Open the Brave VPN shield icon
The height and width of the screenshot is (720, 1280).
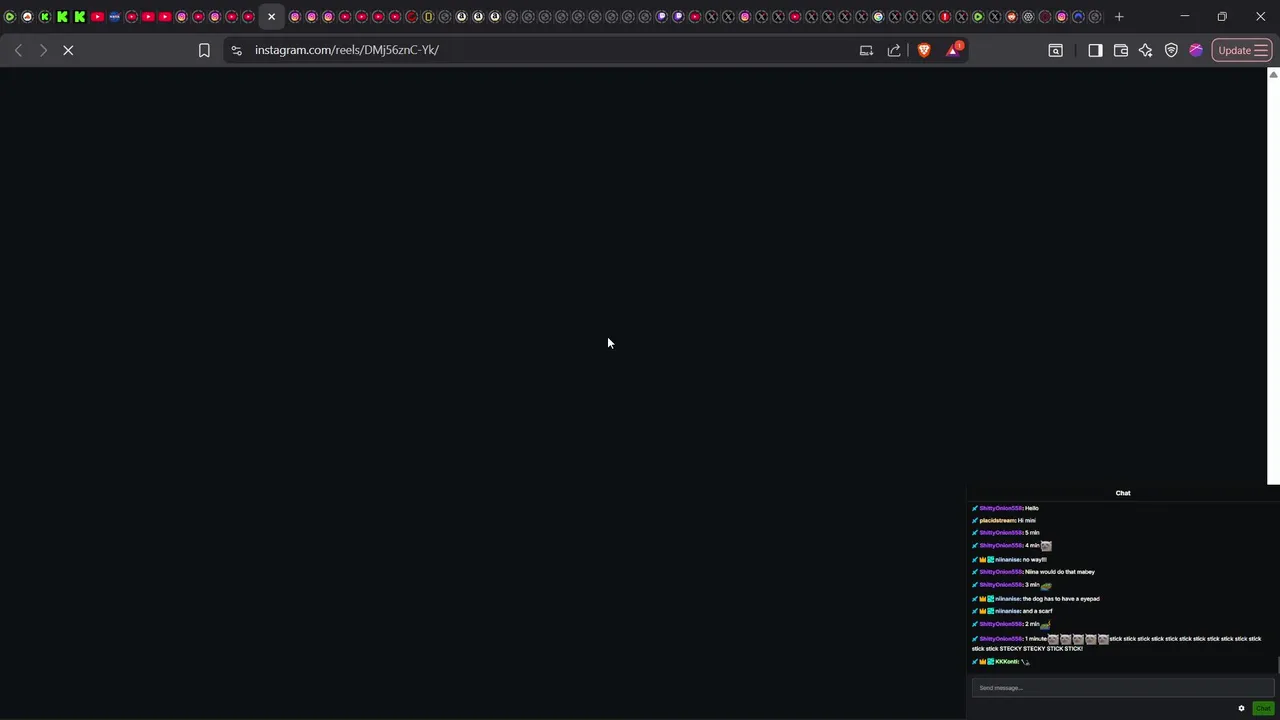(1171, 50)
